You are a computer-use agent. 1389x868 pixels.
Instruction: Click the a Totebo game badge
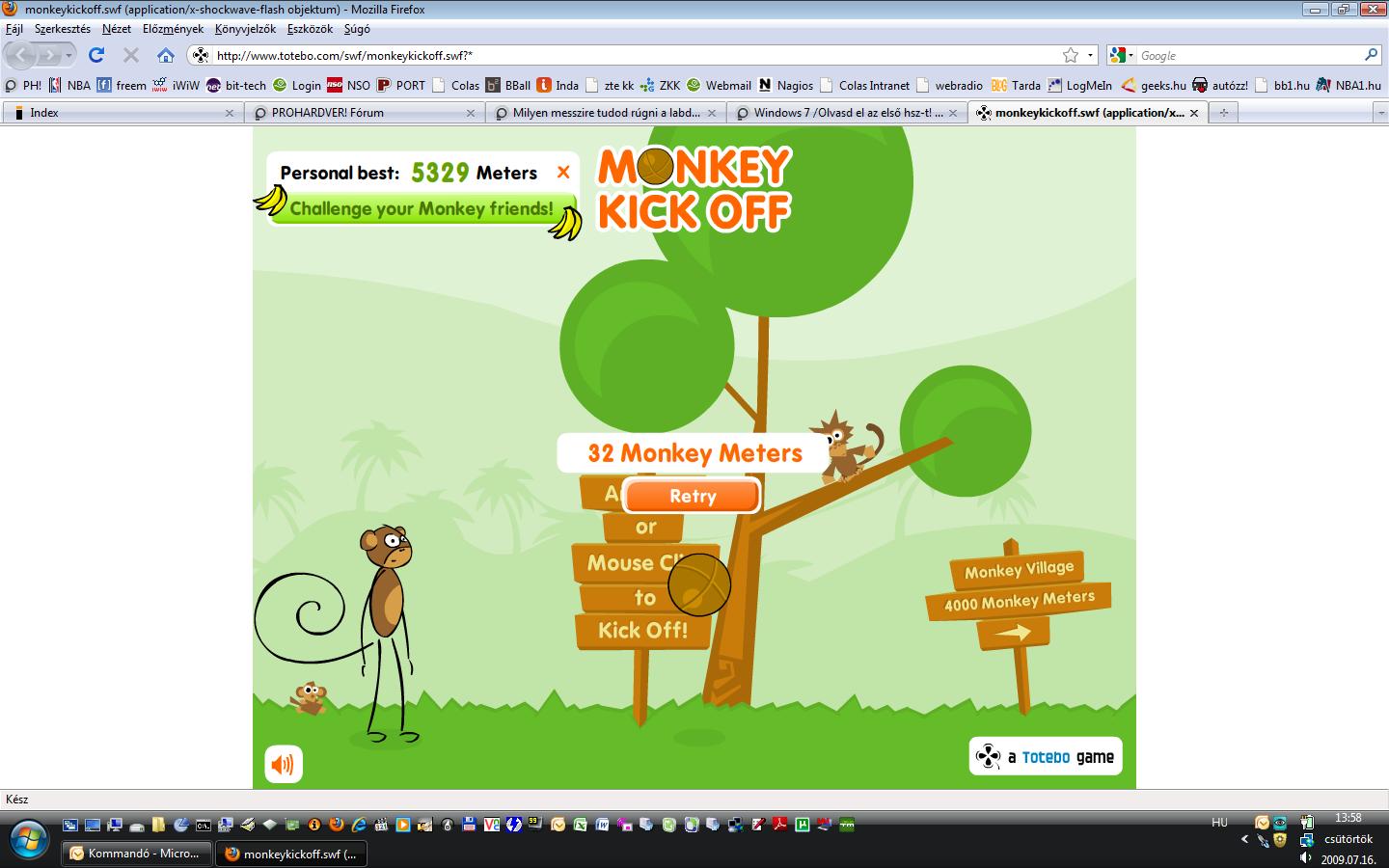(1046, 757)
